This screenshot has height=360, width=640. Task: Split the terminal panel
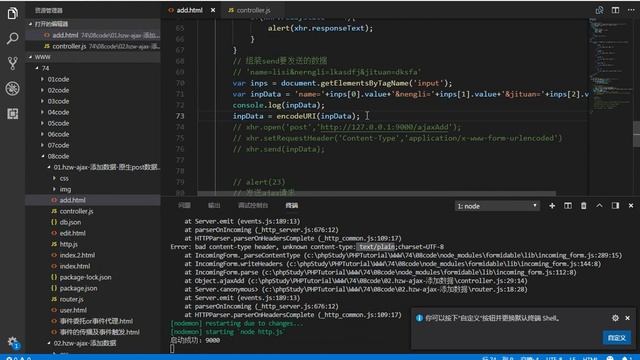pos(568,206)
